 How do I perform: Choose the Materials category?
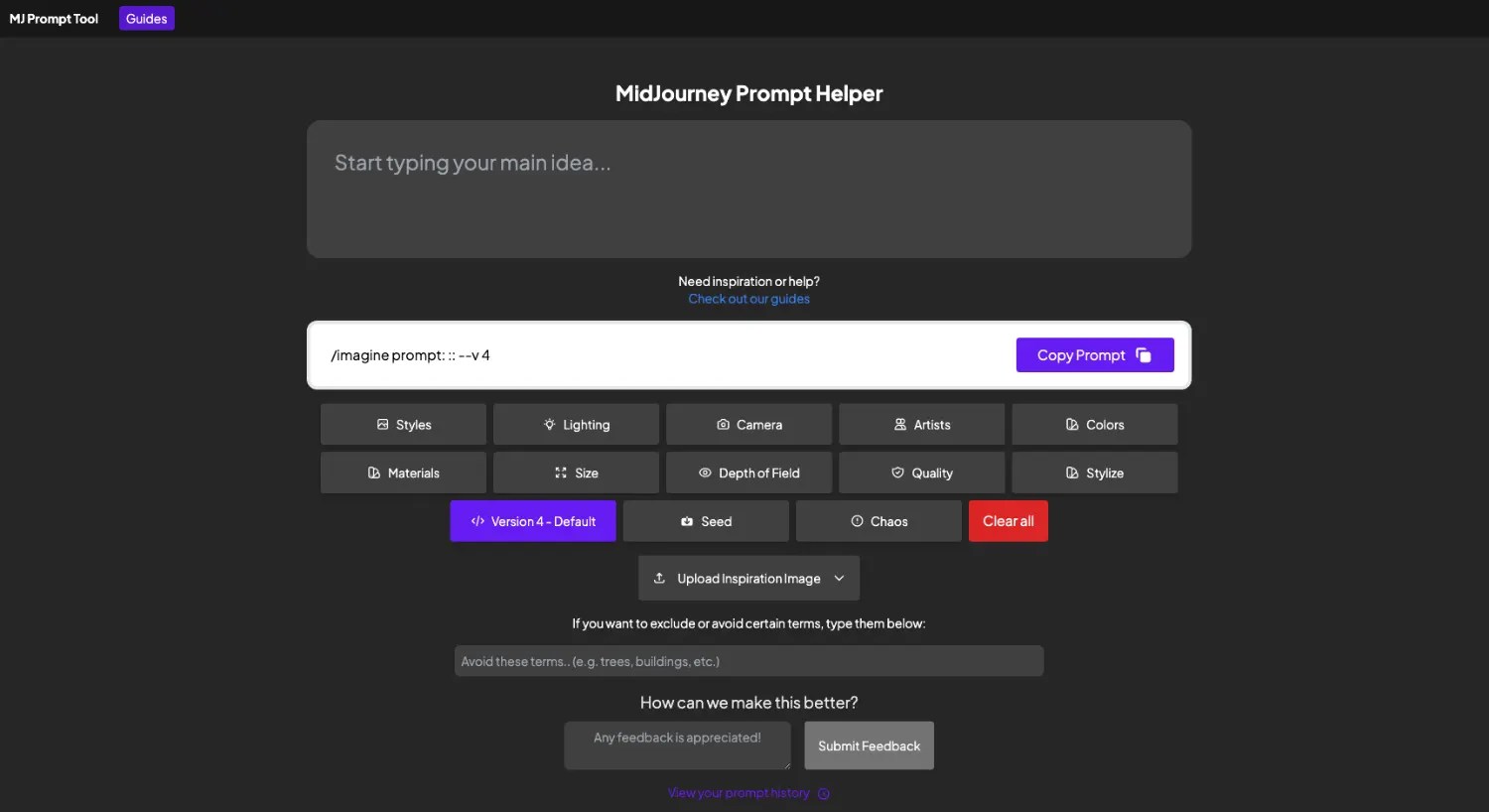coord(403,474)
